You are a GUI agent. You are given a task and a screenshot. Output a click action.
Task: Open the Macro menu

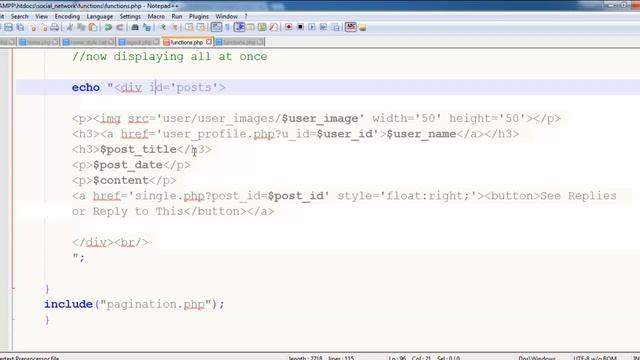[x=156, y=16]
